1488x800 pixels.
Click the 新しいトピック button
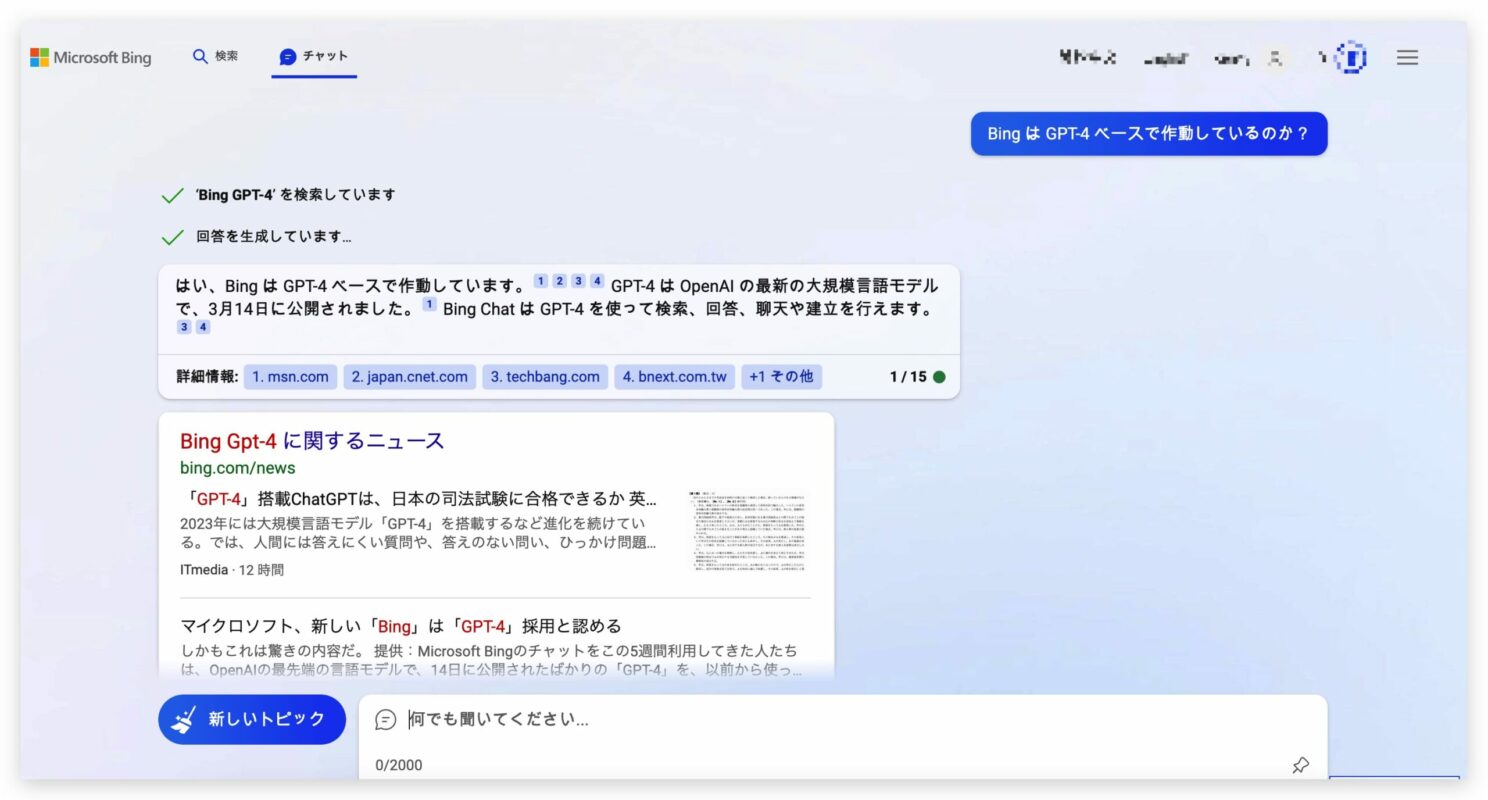click(252, 719)
